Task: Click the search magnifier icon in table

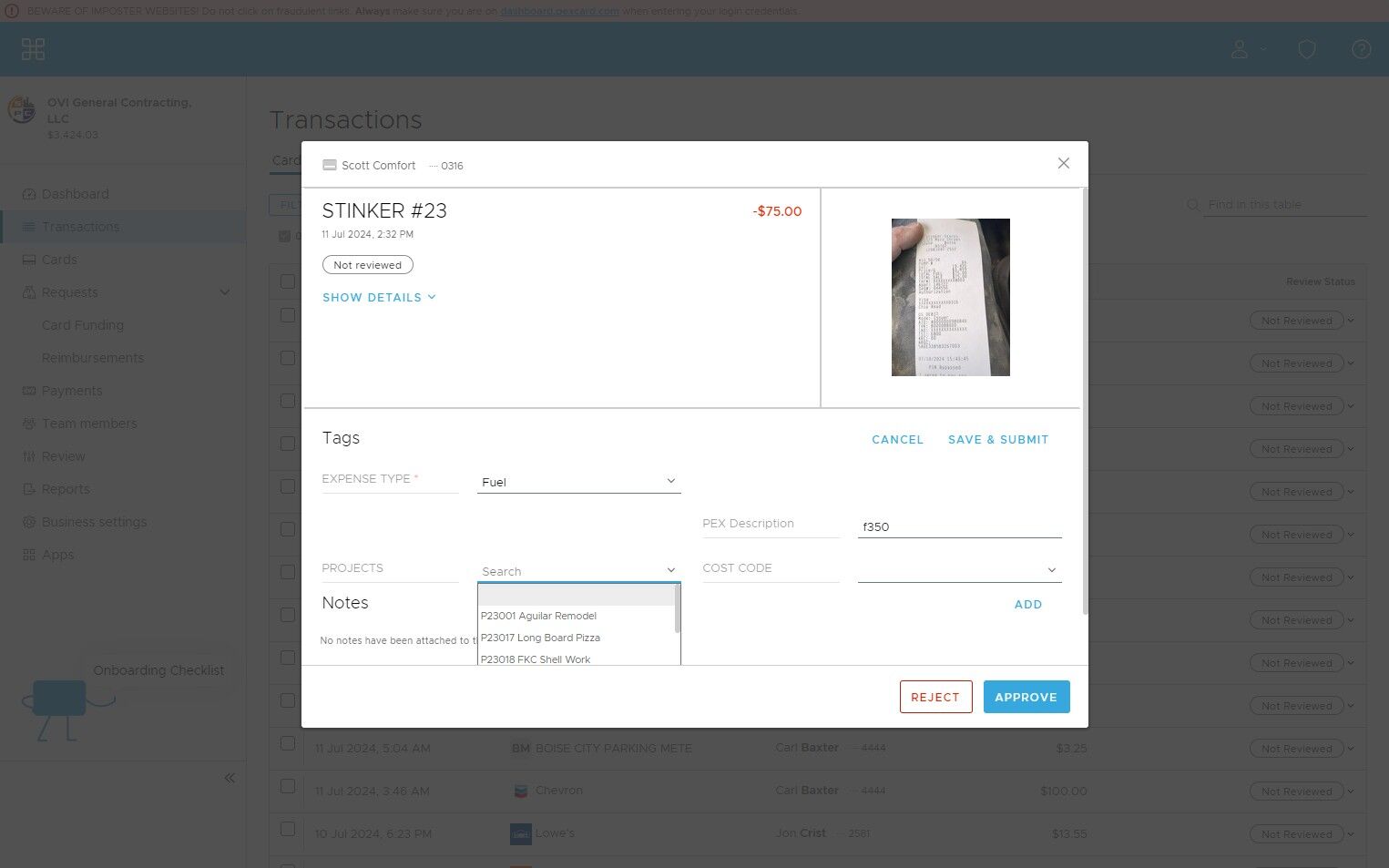Action: click(1192, 205)
